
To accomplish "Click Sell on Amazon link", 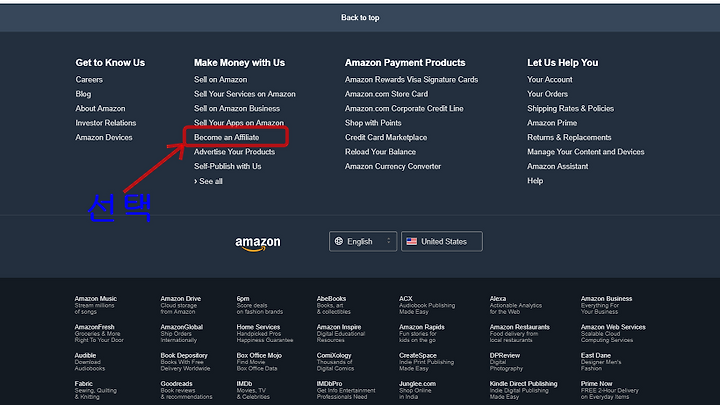I will tap(220, 79).
